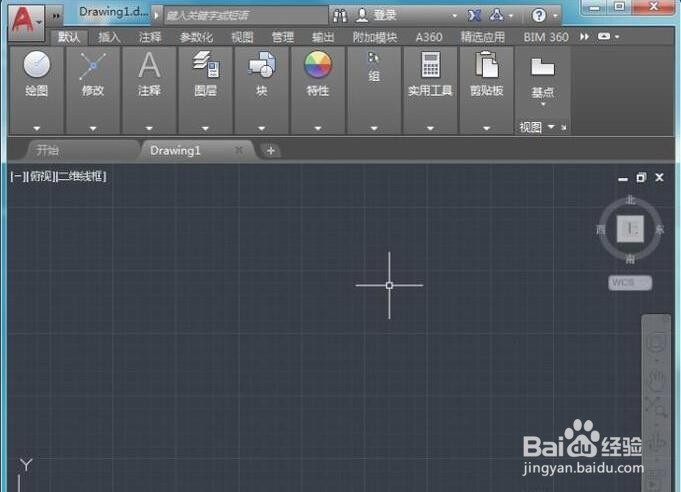681x492 pixels.
Task: Close the drawing viewport with X
Action: [x=659, y=177]
